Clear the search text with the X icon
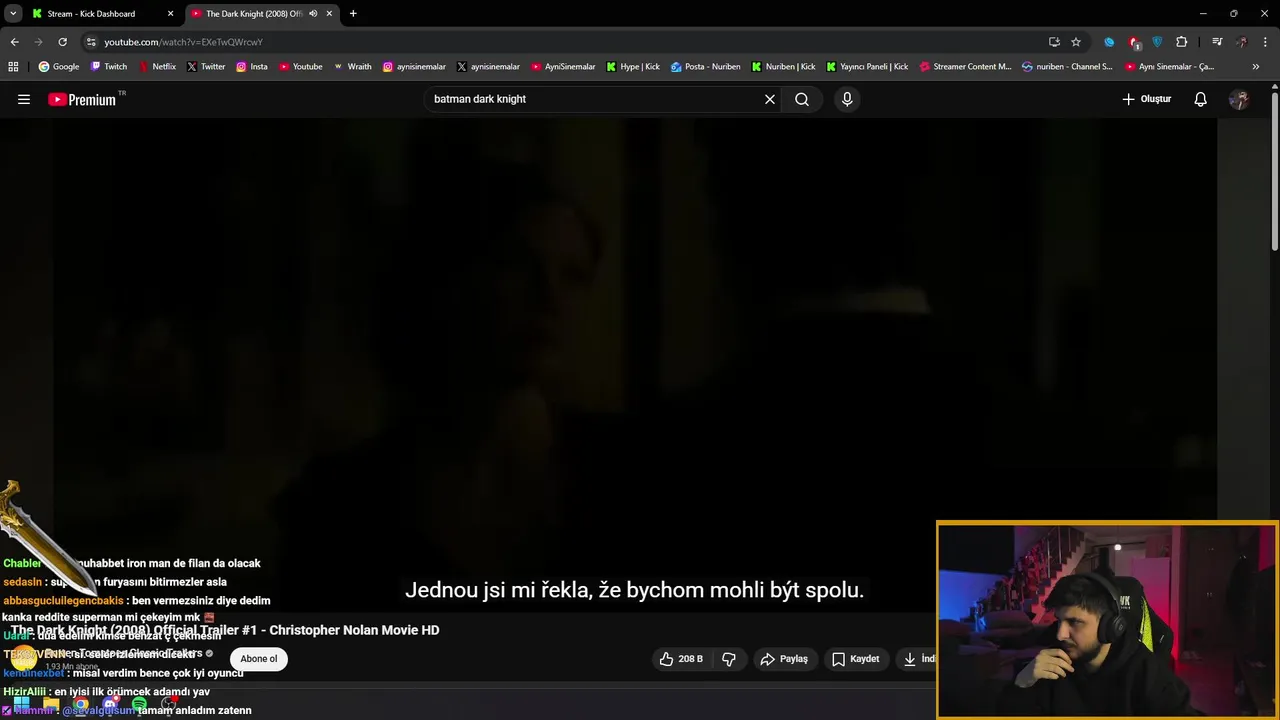 [x=770, y=99]
